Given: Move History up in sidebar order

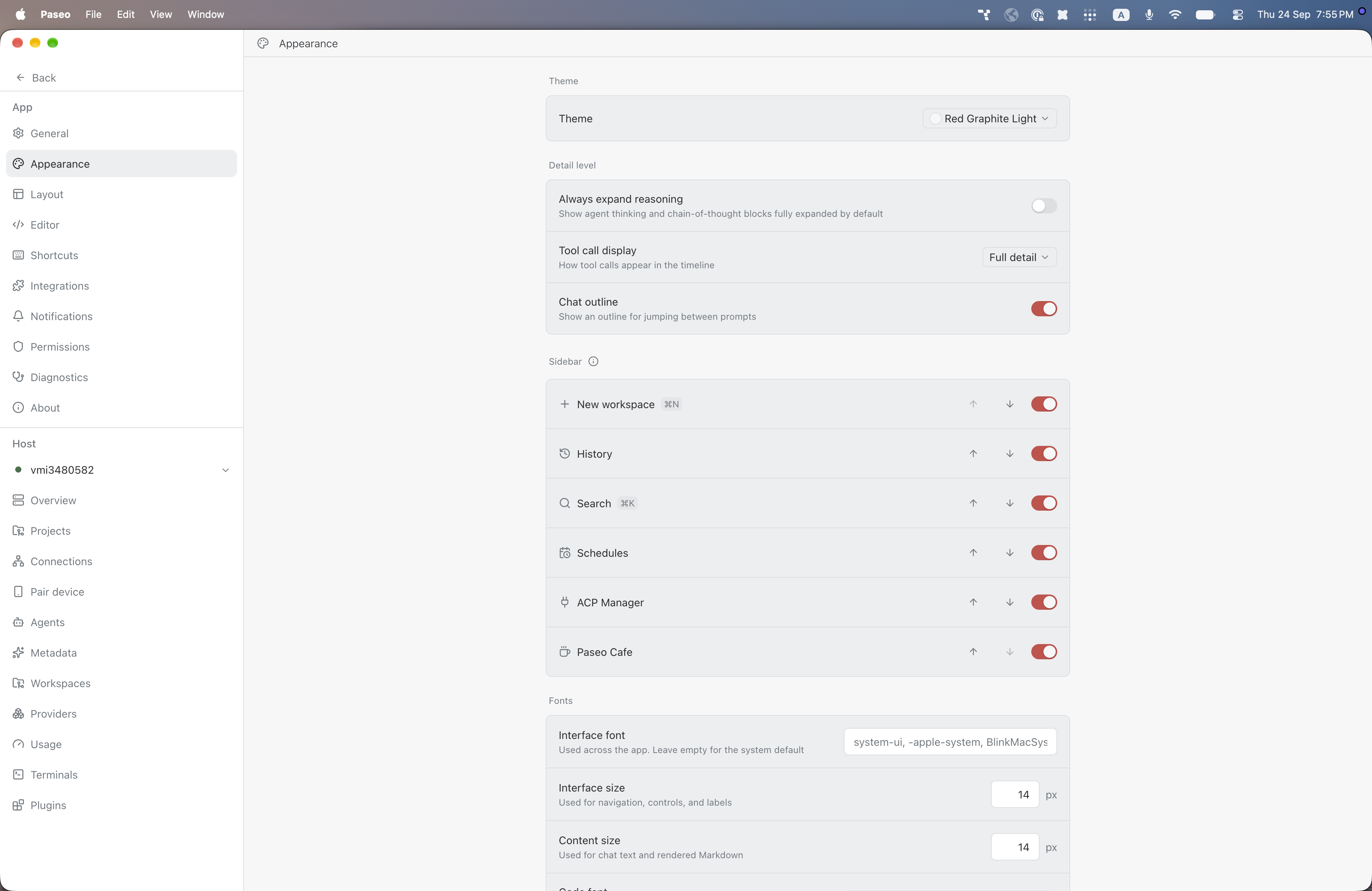Looking at the screenshot, I should coord(973,454).
